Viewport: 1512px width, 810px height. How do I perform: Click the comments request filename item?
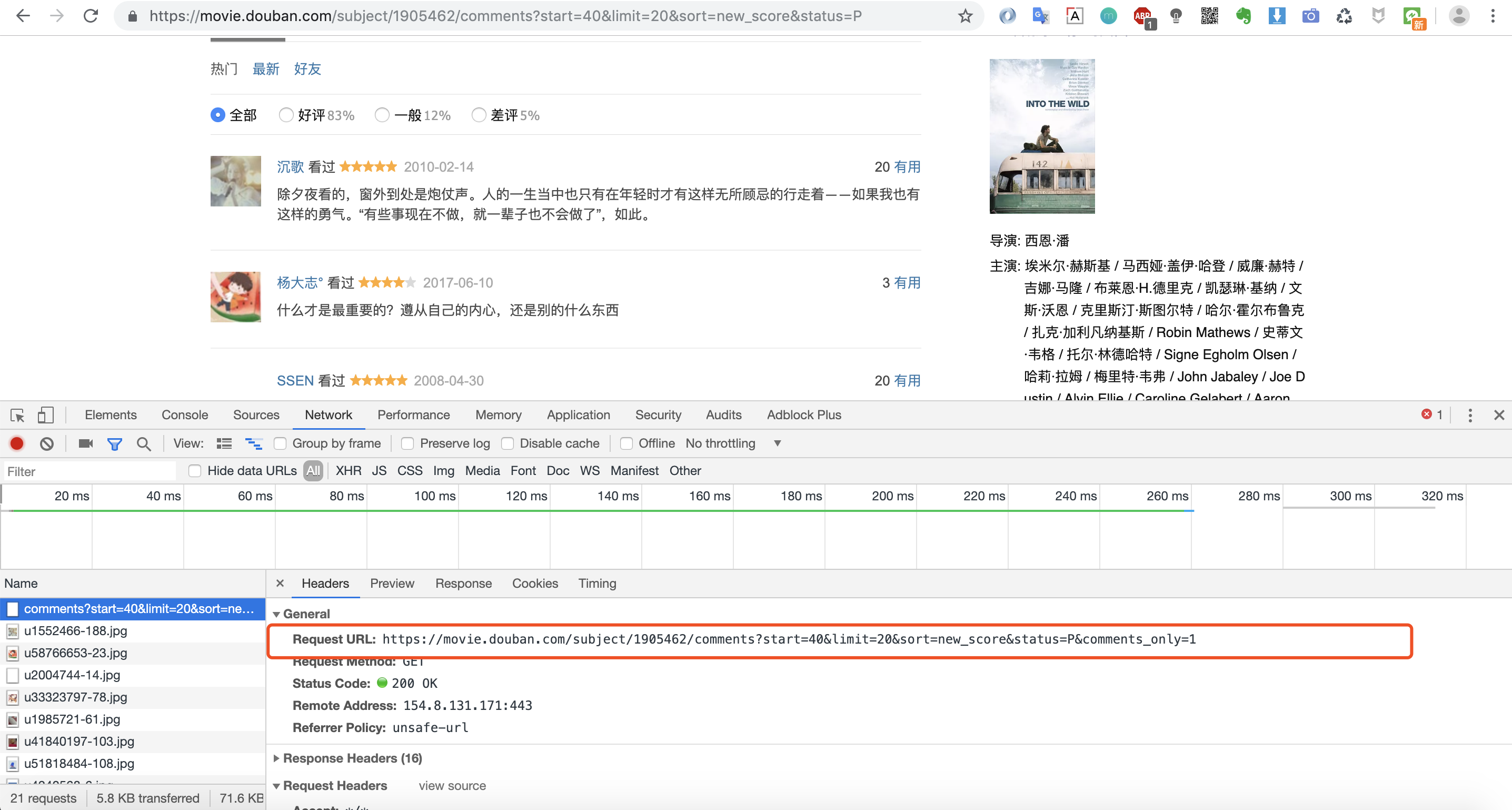tap(134, 608)
